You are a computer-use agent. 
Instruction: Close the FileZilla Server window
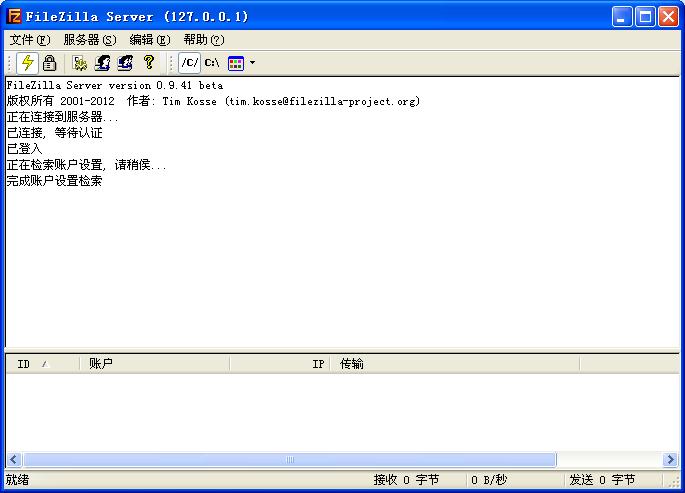click(x=668, y=17)
